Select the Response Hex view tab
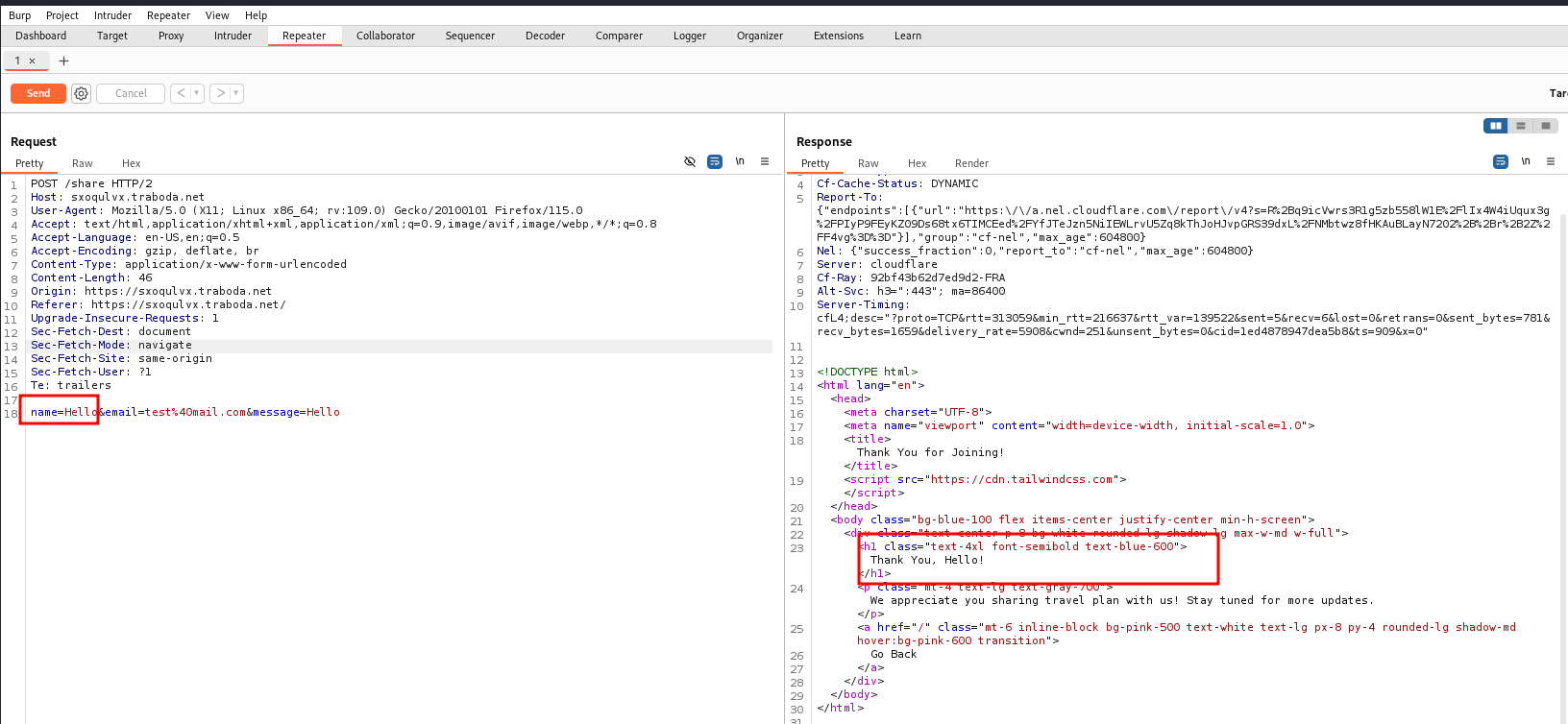This screenshot has height=724, width=1568. tap(918, 163)
